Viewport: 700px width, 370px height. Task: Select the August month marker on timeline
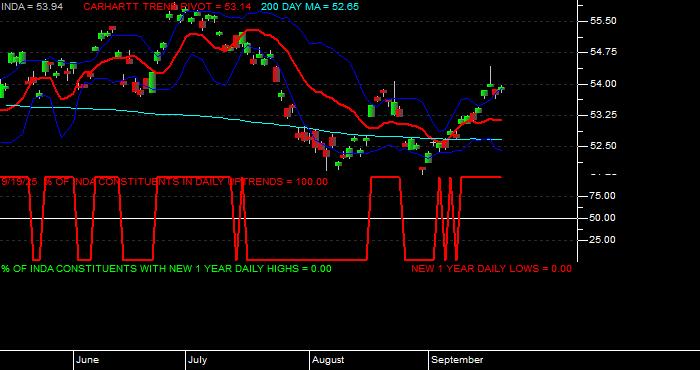328,360
